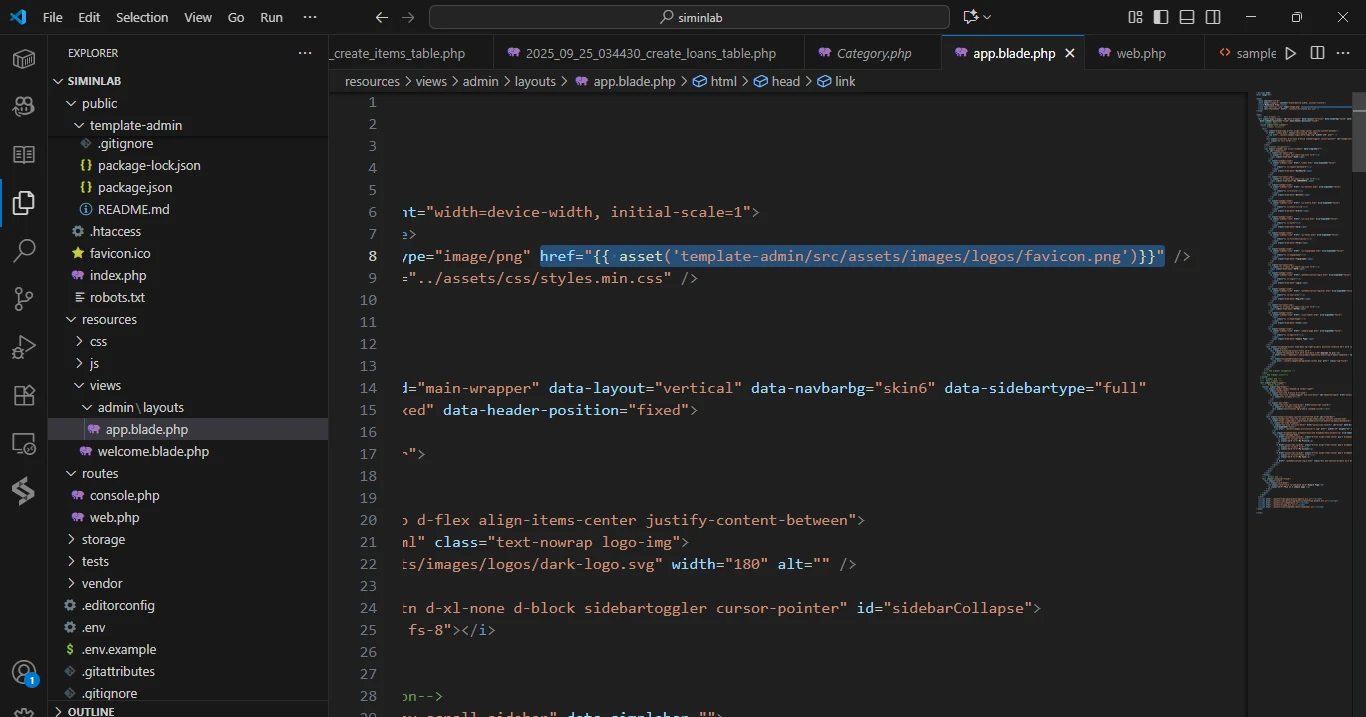Click the Accounts icon with notification badge

click(x=24, y=672)
